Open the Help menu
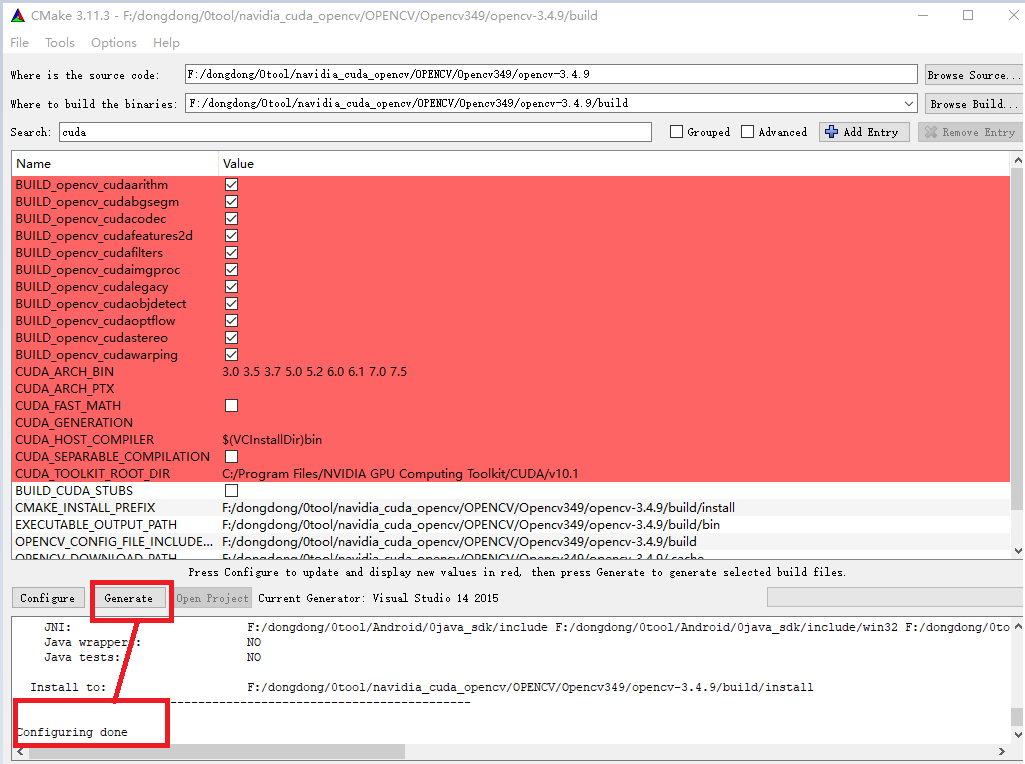The height and width of the screenshot is (764, 1025). coord(166,42)
